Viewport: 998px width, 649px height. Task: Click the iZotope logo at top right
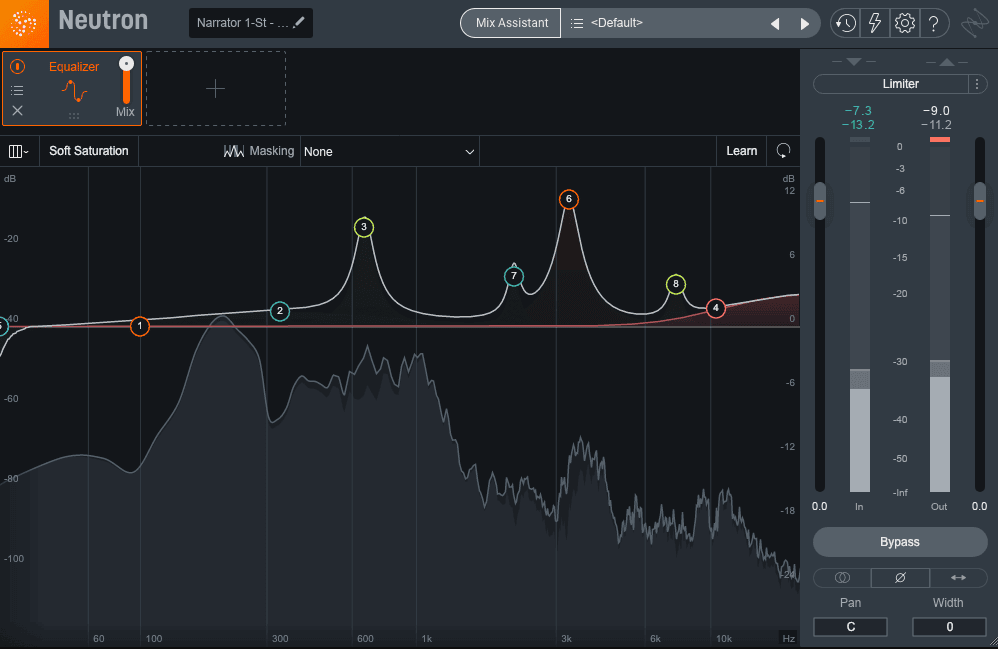[974, 24]
